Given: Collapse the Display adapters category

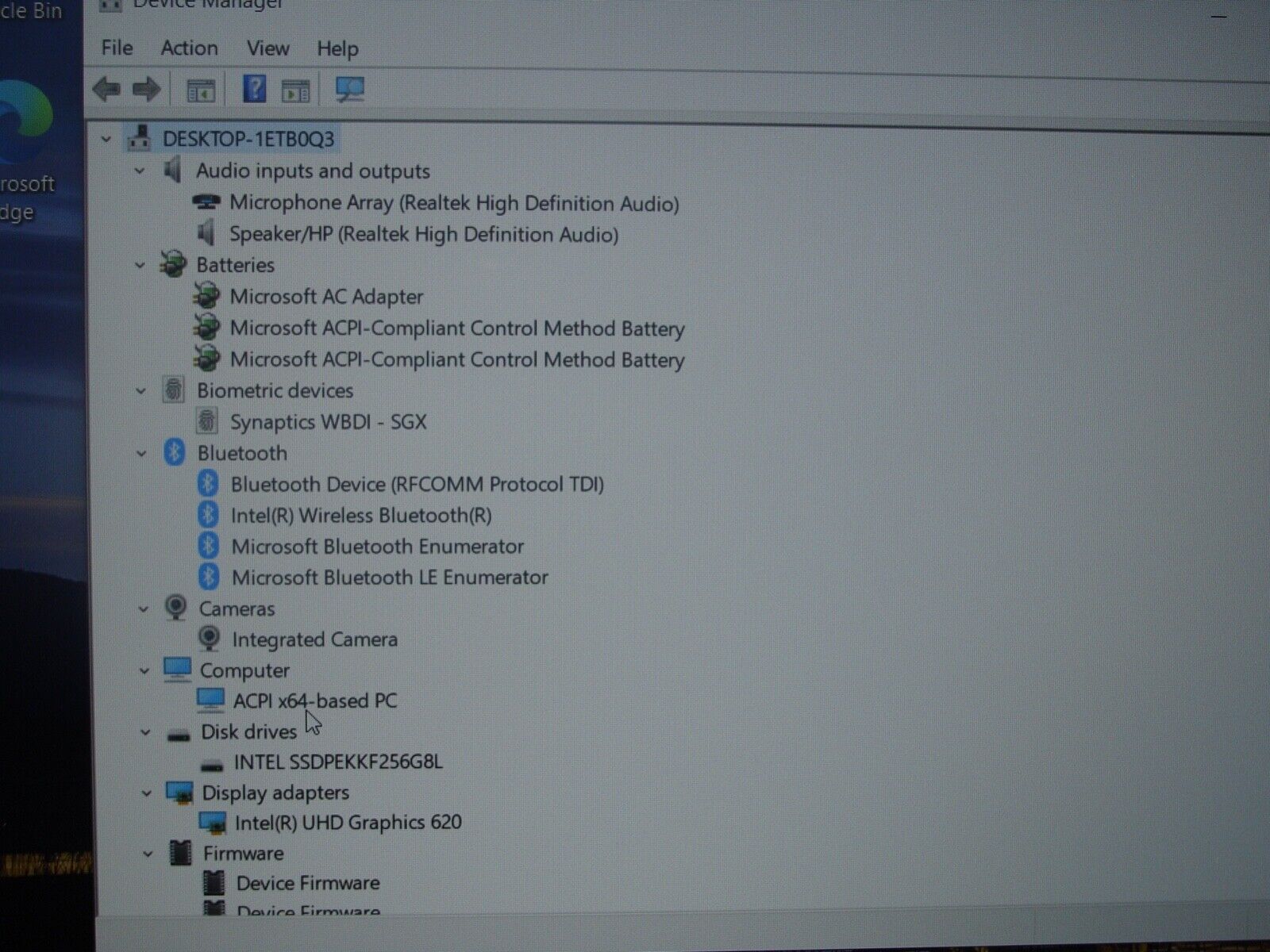Looking at the screenshot, I should (x=147, y=793).
